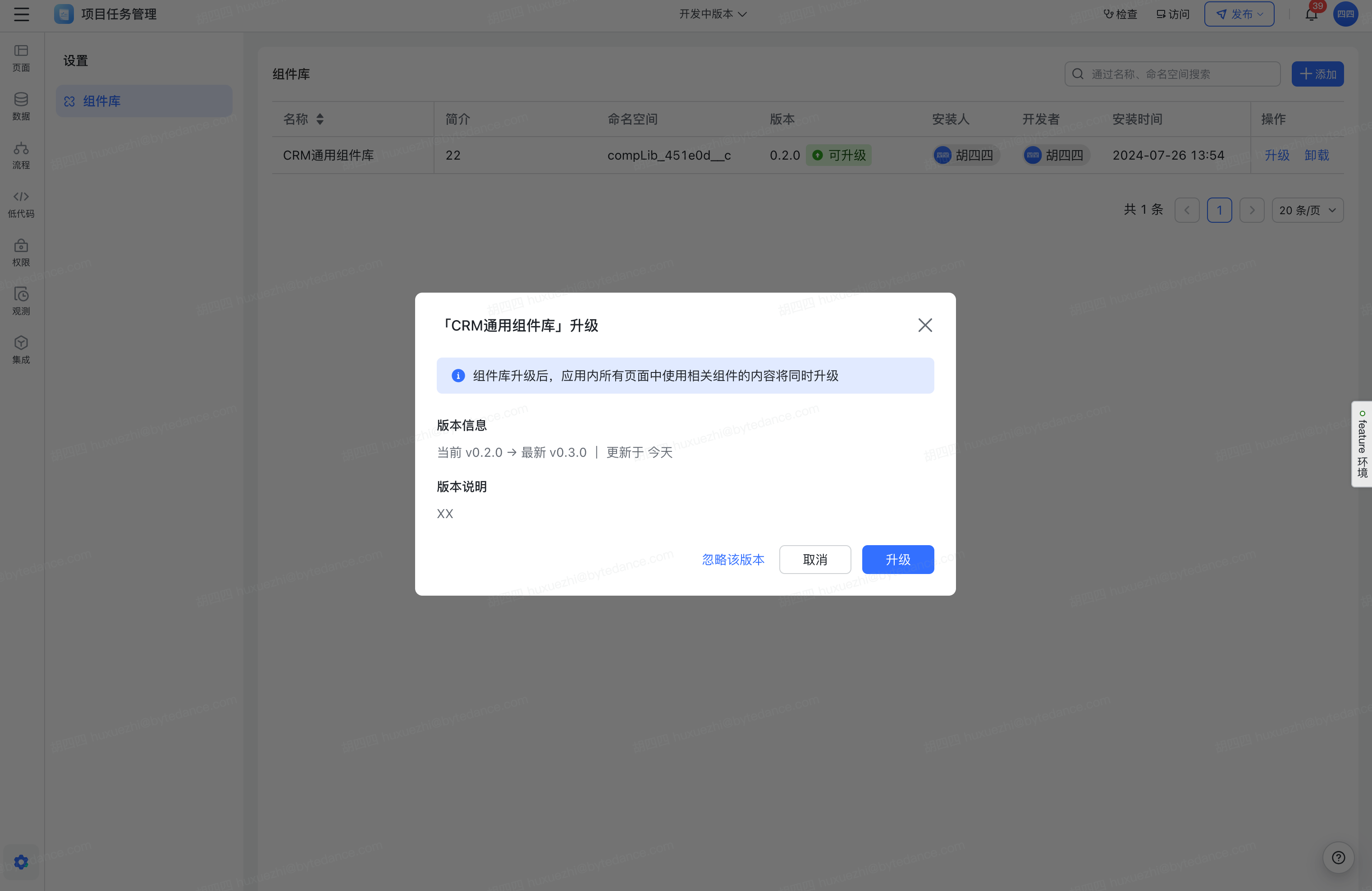This screenshot has height=891, width=1372.
Task: Click the feature 环境 side tab
Action: click(x=1361, y=444)
